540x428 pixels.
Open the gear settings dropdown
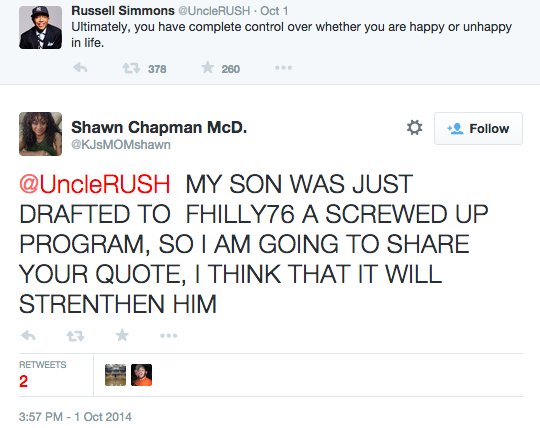click(414, 128)
